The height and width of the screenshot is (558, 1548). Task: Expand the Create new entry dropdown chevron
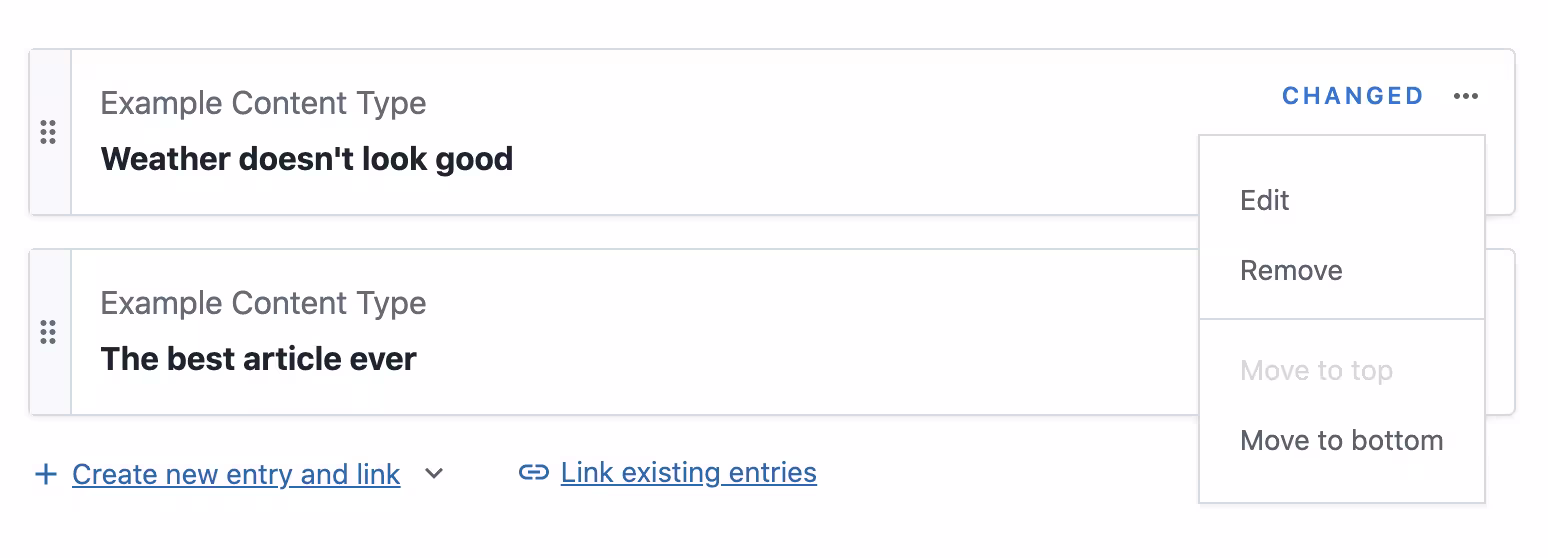pos(434,474)
